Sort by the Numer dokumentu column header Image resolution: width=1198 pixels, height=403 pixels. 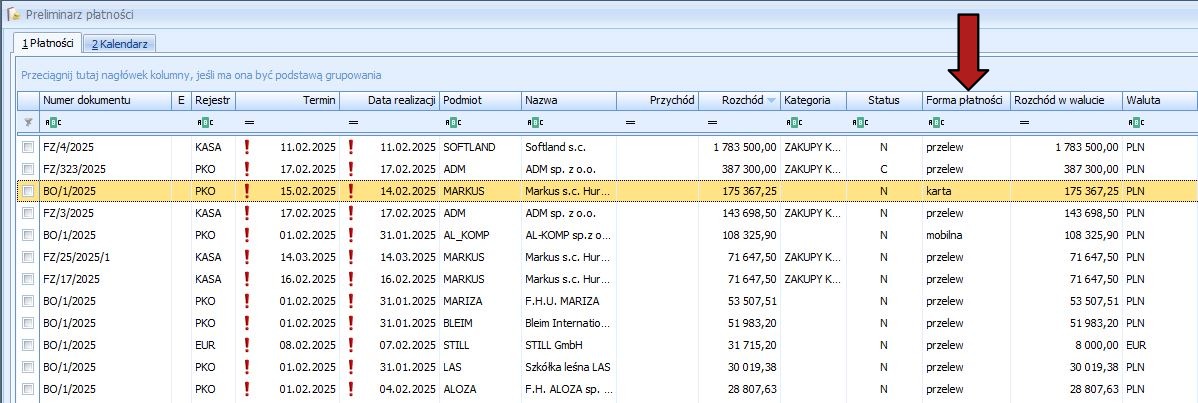coord(105,100)
